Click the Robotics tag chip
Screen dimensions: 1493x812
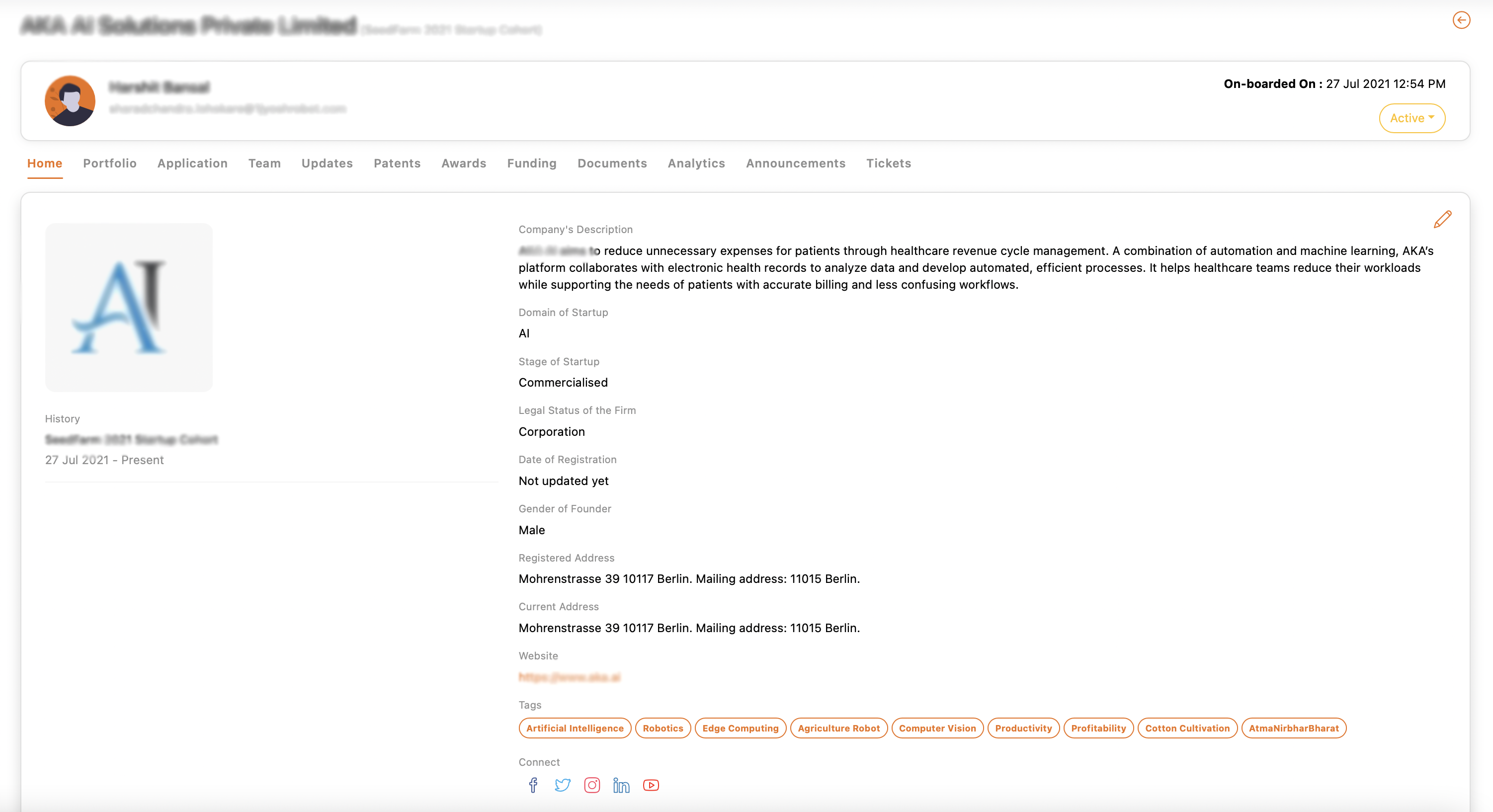663,728
